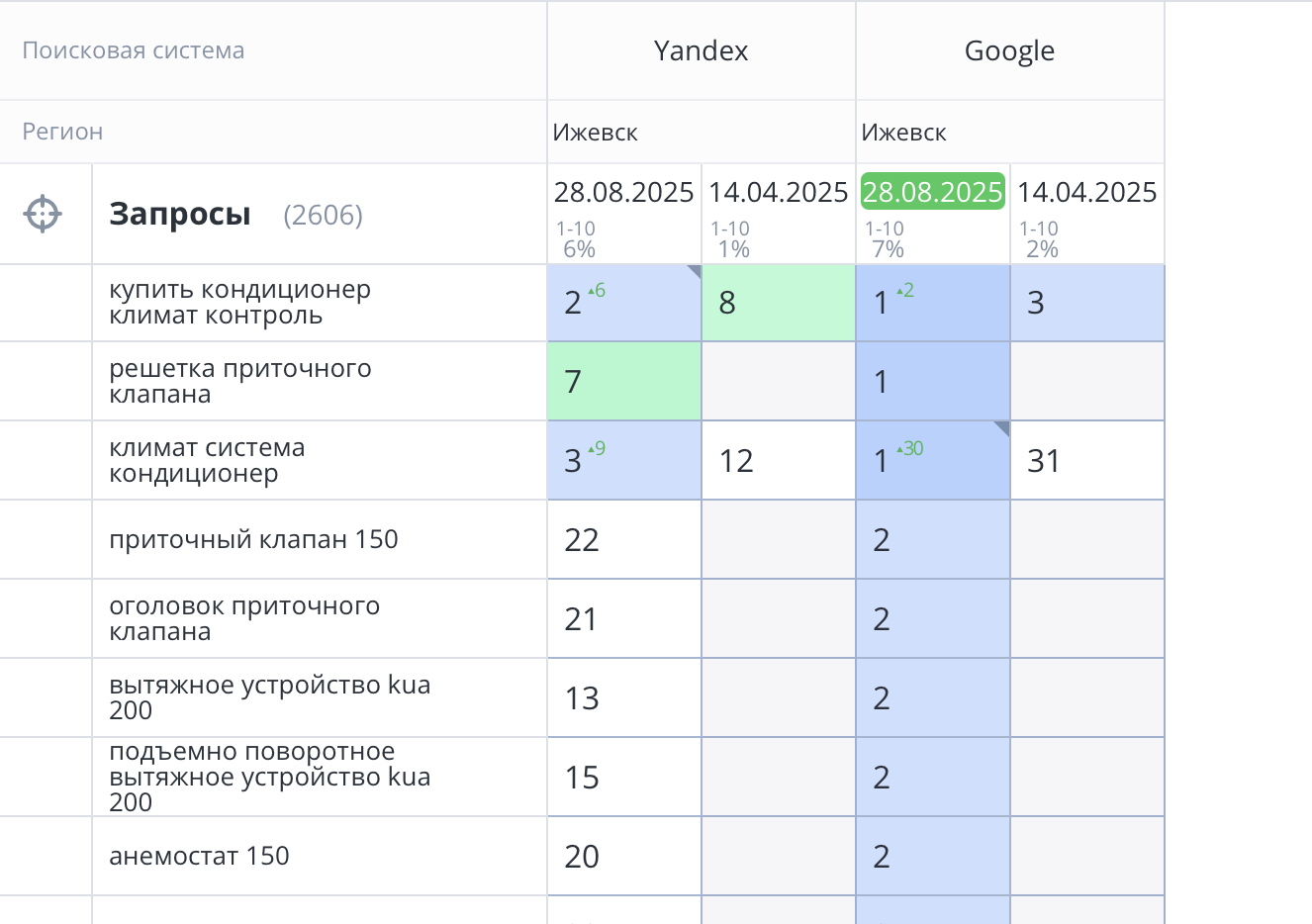Click Ижевск region under Yandex
Screen dimensions: 1312x924
point(595,133)
